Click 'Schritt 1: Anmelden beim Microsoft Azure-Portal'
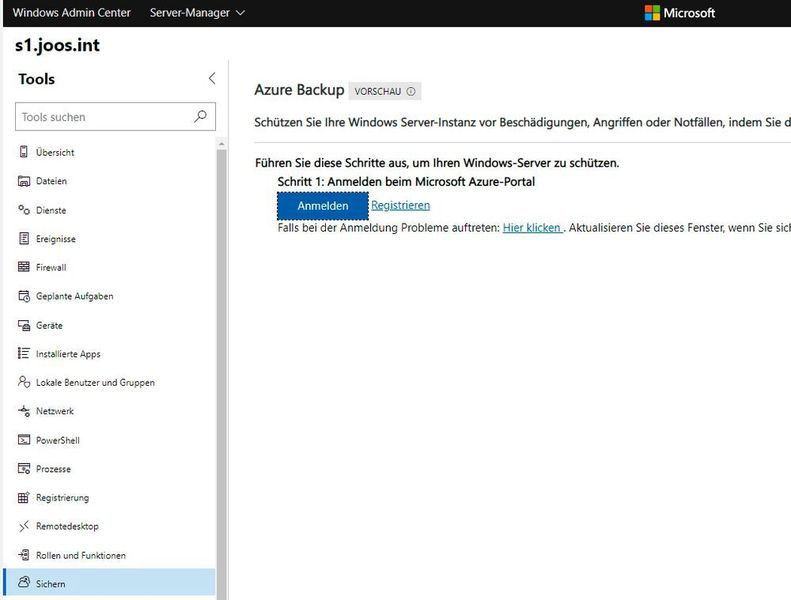The image size is (791, 600). coord(406,182)
